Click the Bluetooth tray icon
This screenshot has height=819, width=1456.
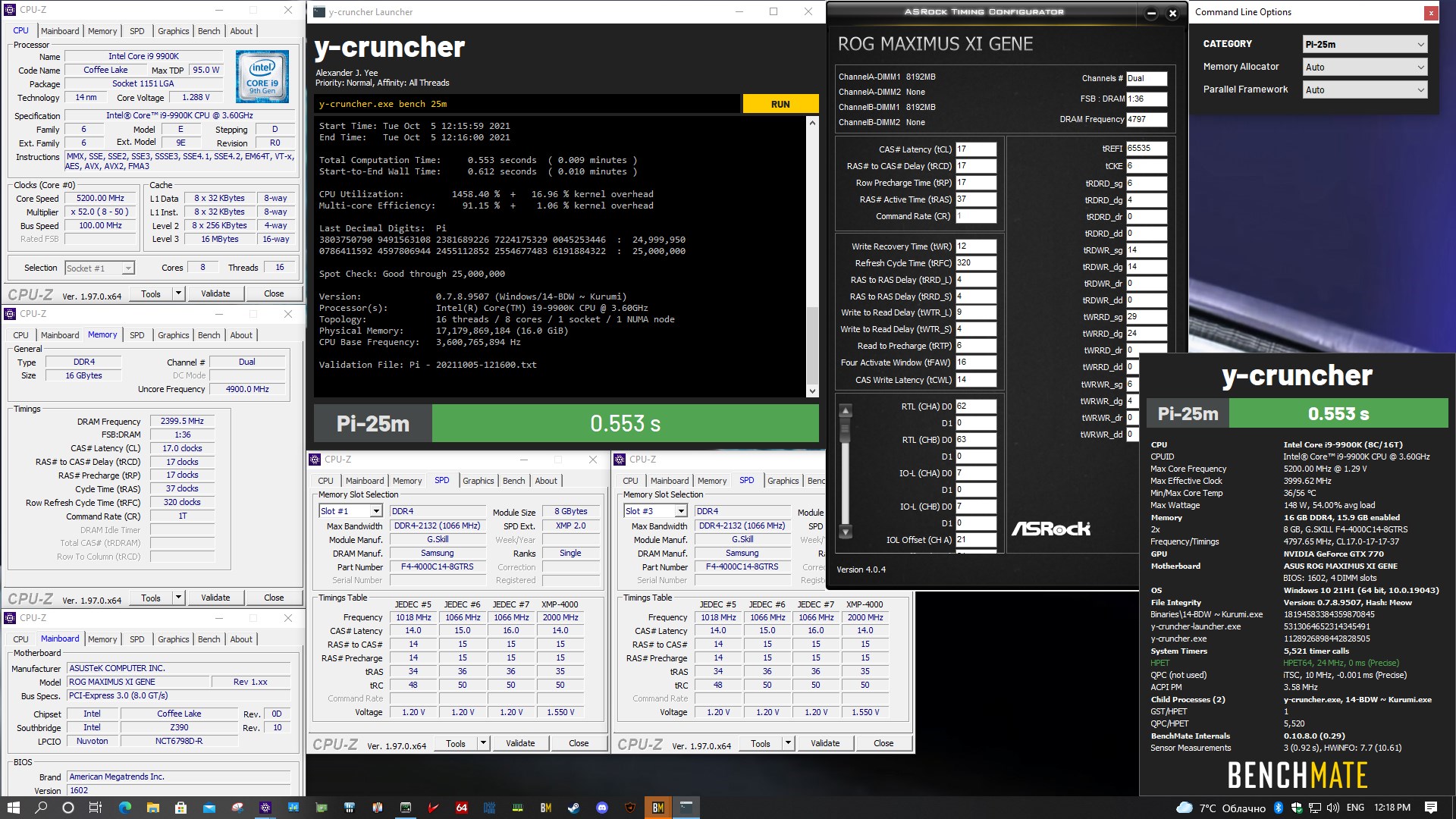pyautogui.click(x=1278, y=808)
